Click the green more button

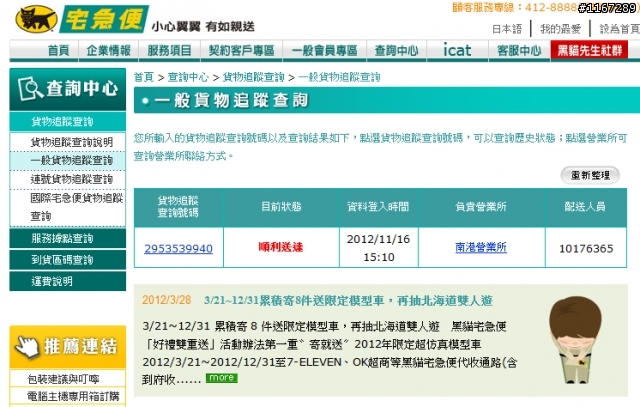tap(221, 378)
